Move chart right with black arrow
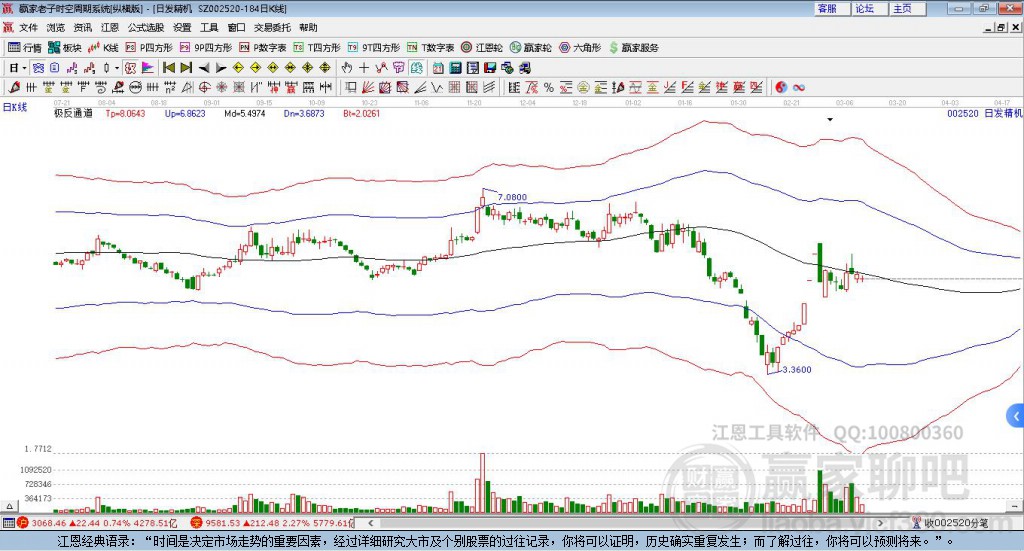1024x551 pixels. pos(221,68)
